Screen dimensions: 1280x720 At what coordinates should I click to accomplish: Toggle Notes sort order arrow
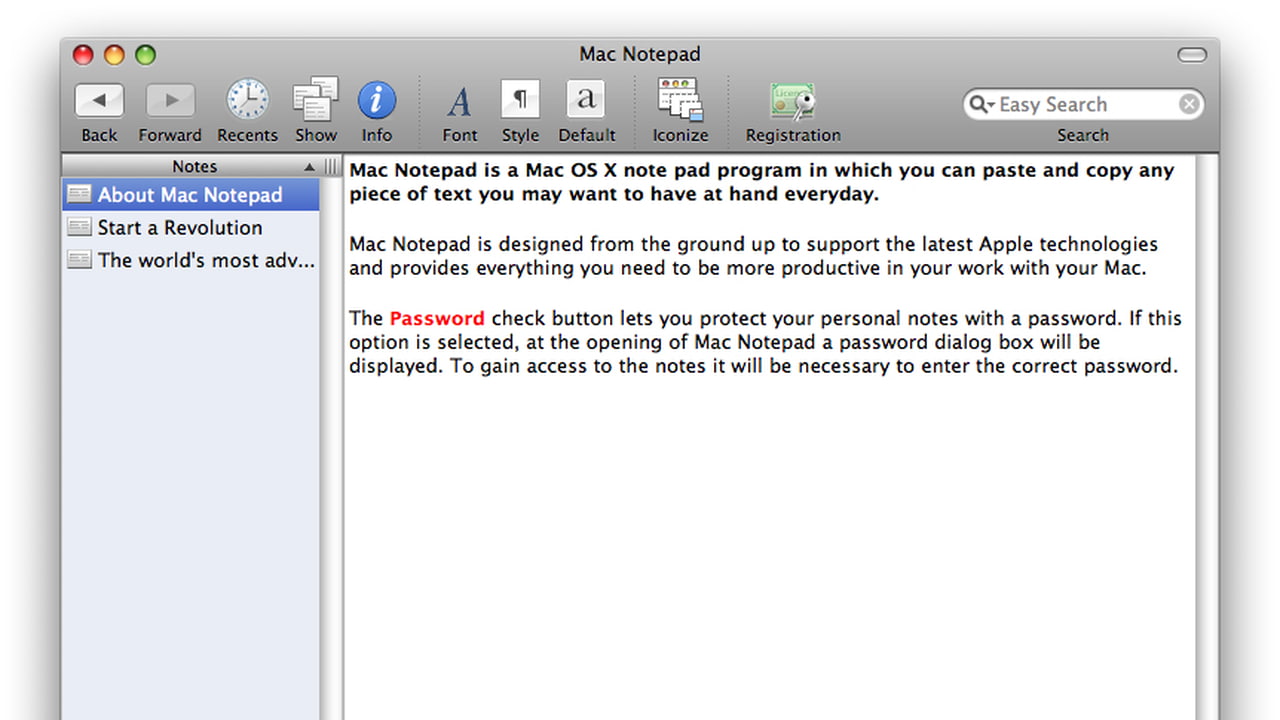point(309,167)
